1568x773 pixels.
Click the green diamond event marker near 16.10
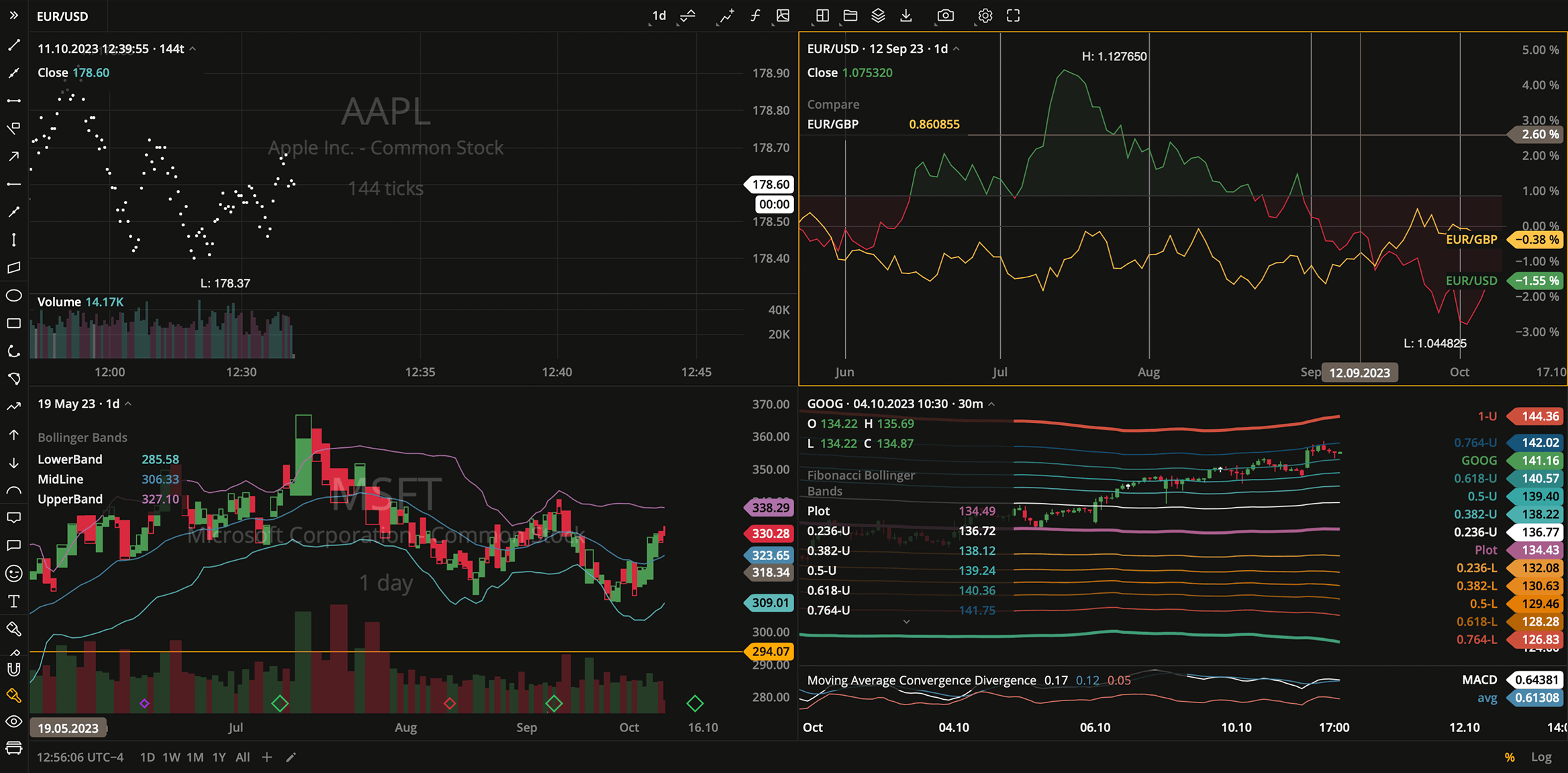click(695, 704)
